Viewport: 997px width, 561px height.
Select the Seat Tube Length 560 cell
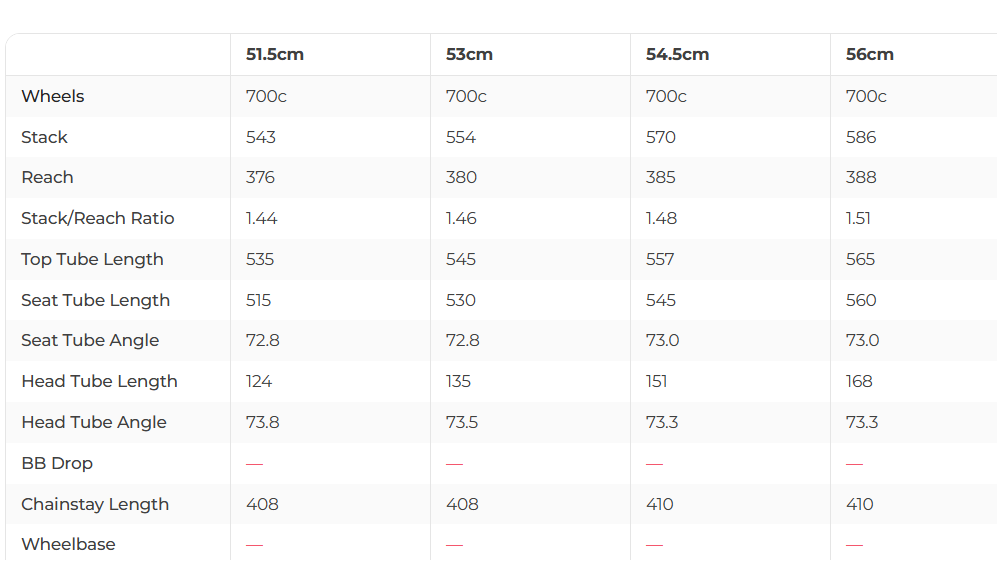coord(861,301)
